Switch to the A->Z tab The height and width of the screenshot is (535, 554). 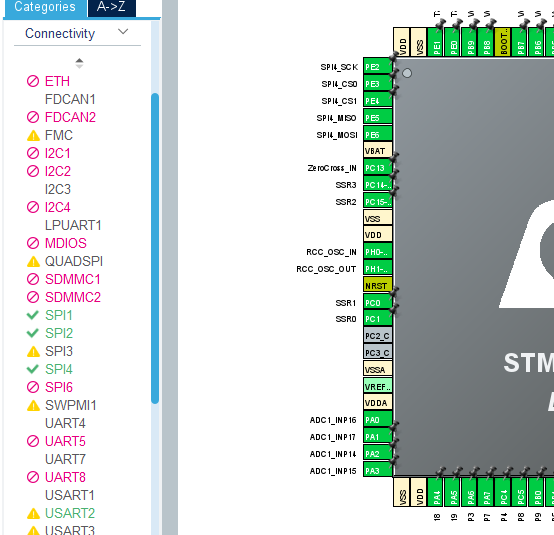tap(111, 7)
